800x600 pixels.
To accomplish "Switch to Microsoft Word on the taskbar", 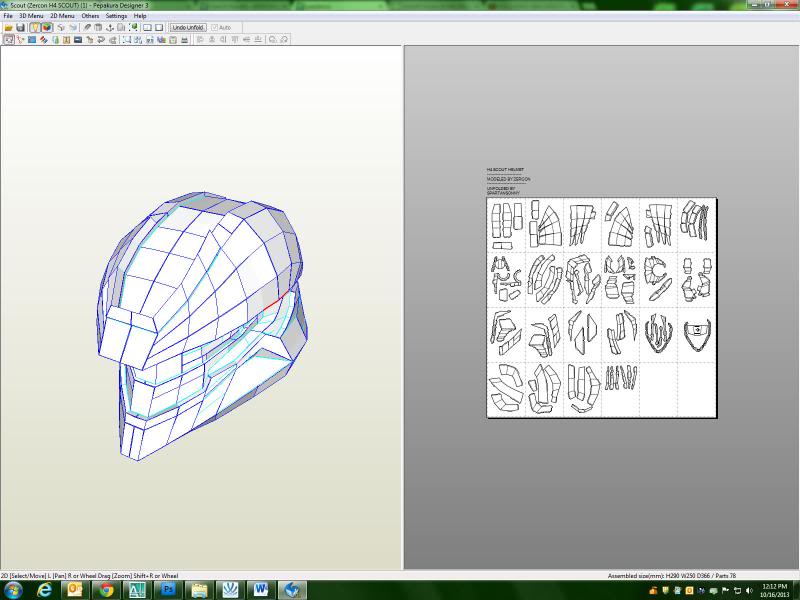I will 261,590.
